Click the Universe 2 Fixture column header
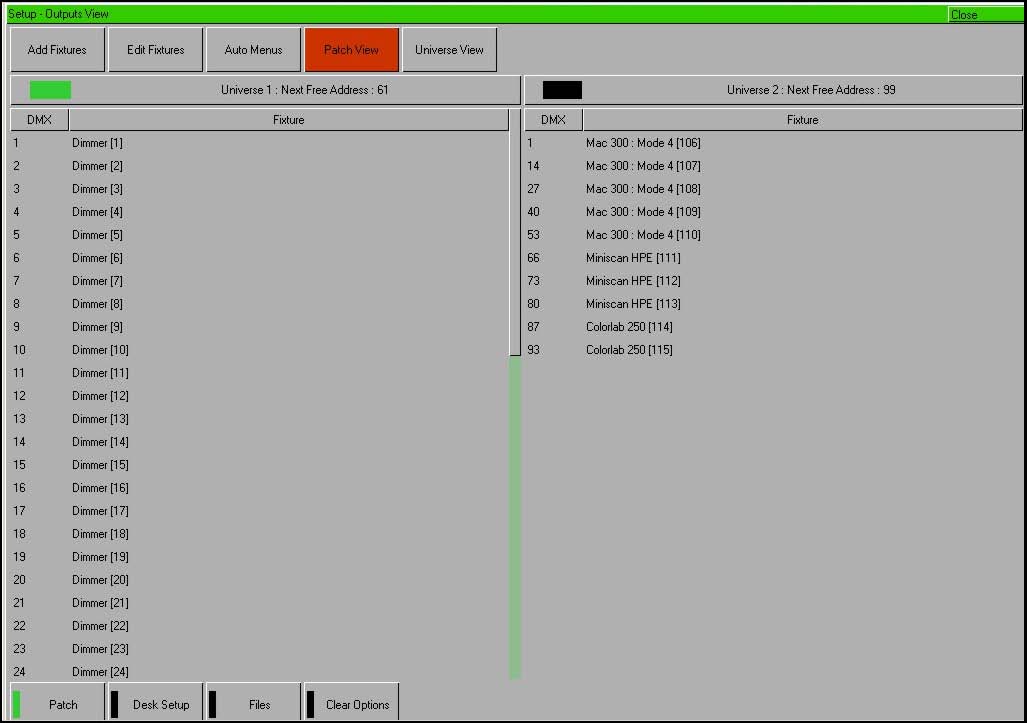Image resolution: width=1027 pixels, height=723 pixels. [x=802, y=120]
